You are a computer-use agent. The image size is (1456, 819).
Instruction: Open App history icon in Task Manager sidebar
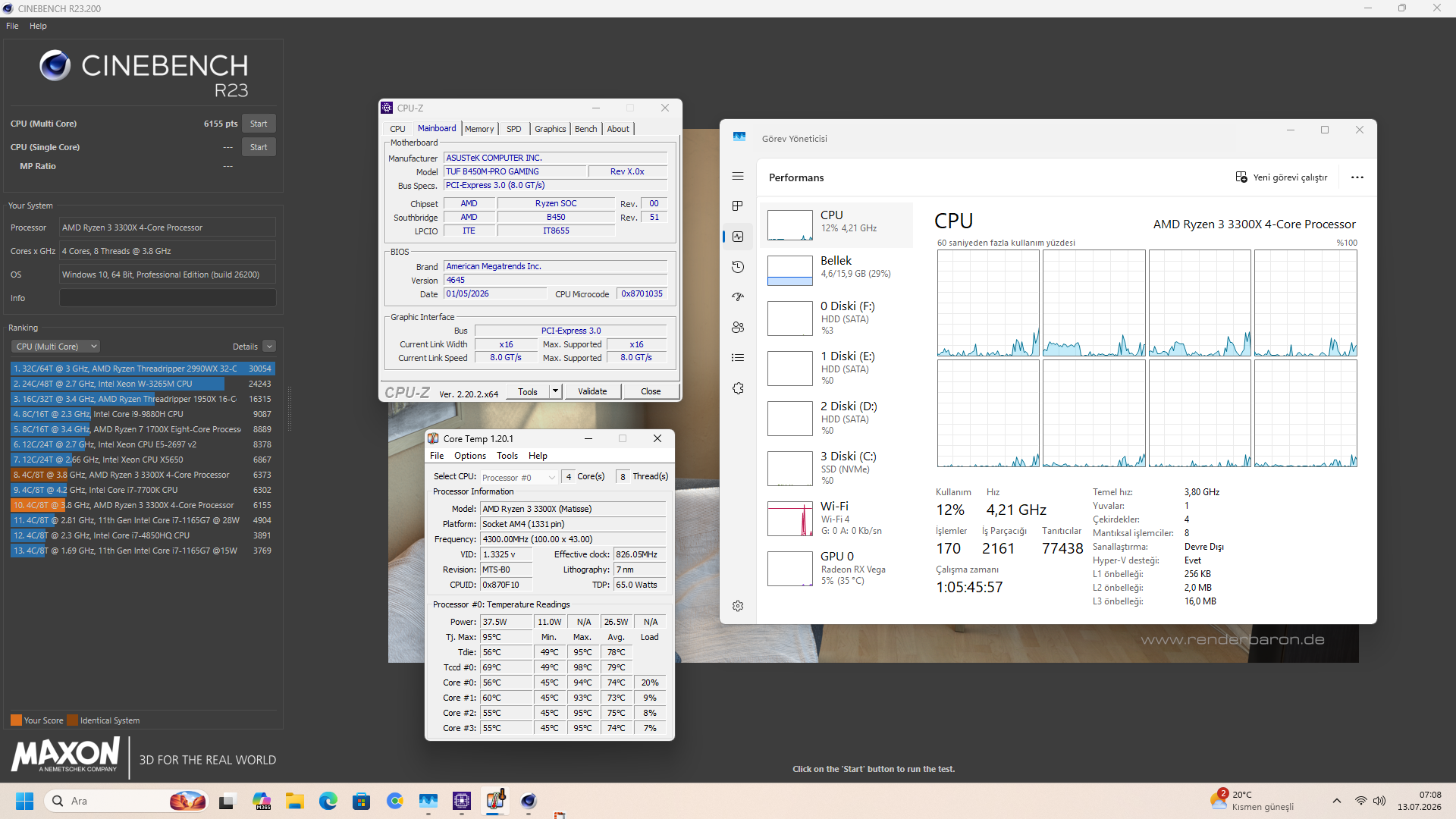(738, 267)
